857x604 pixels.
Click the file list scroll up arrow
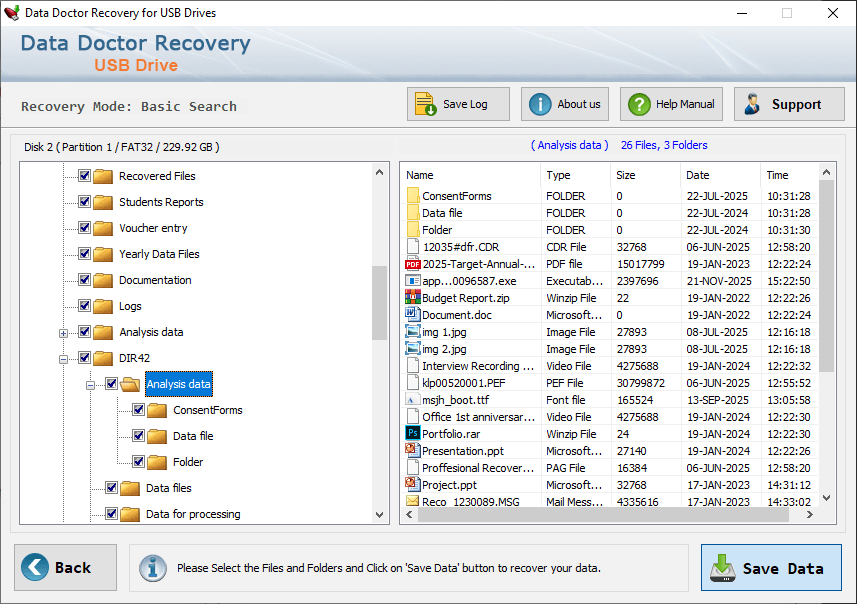tap(826, 172)
